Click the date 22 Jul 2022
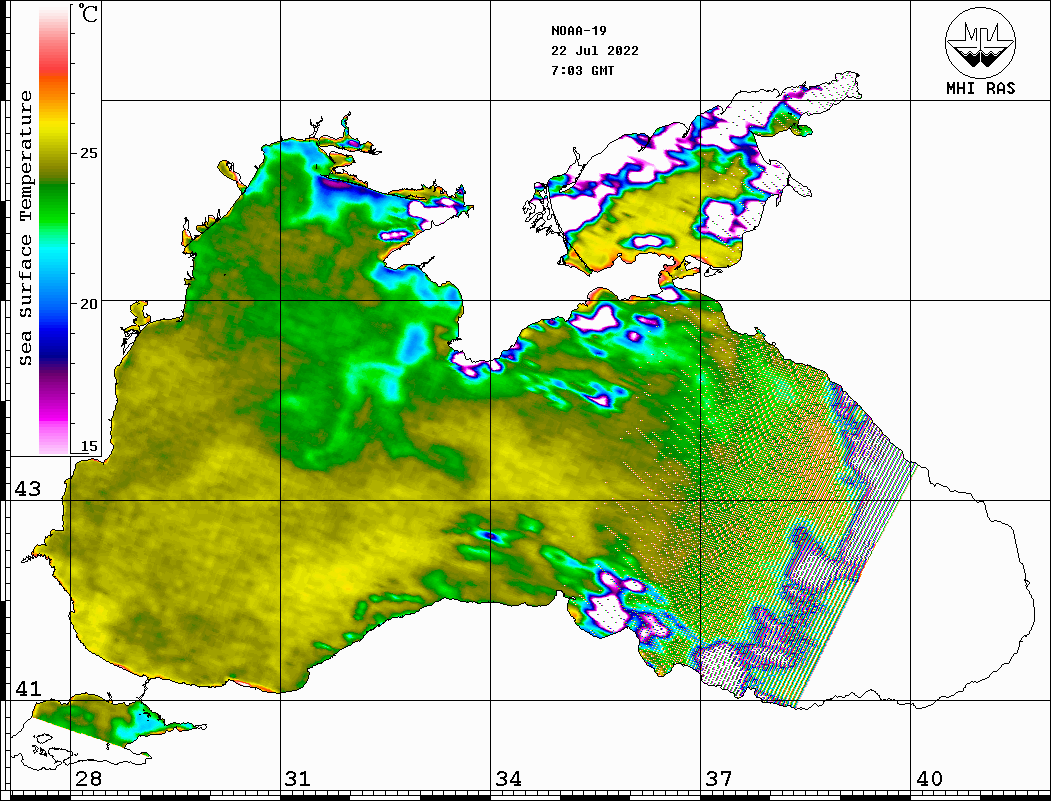 point(595,51)
